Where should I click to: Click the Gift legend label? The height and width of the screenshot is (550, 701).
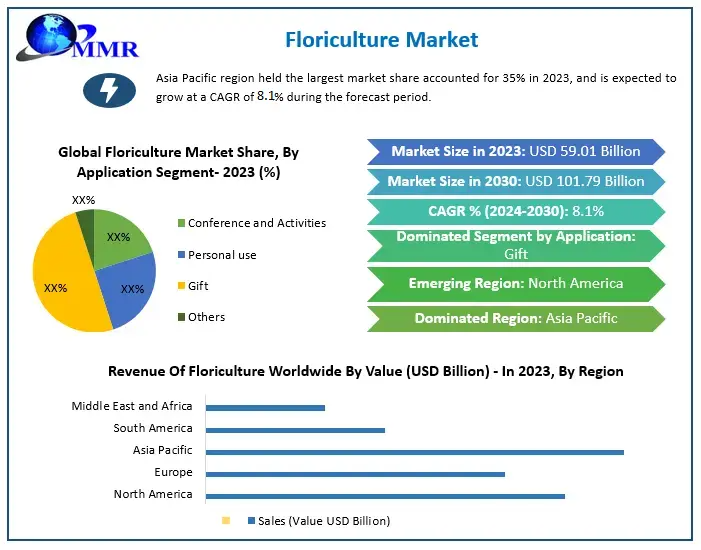(x=198, y=286)
